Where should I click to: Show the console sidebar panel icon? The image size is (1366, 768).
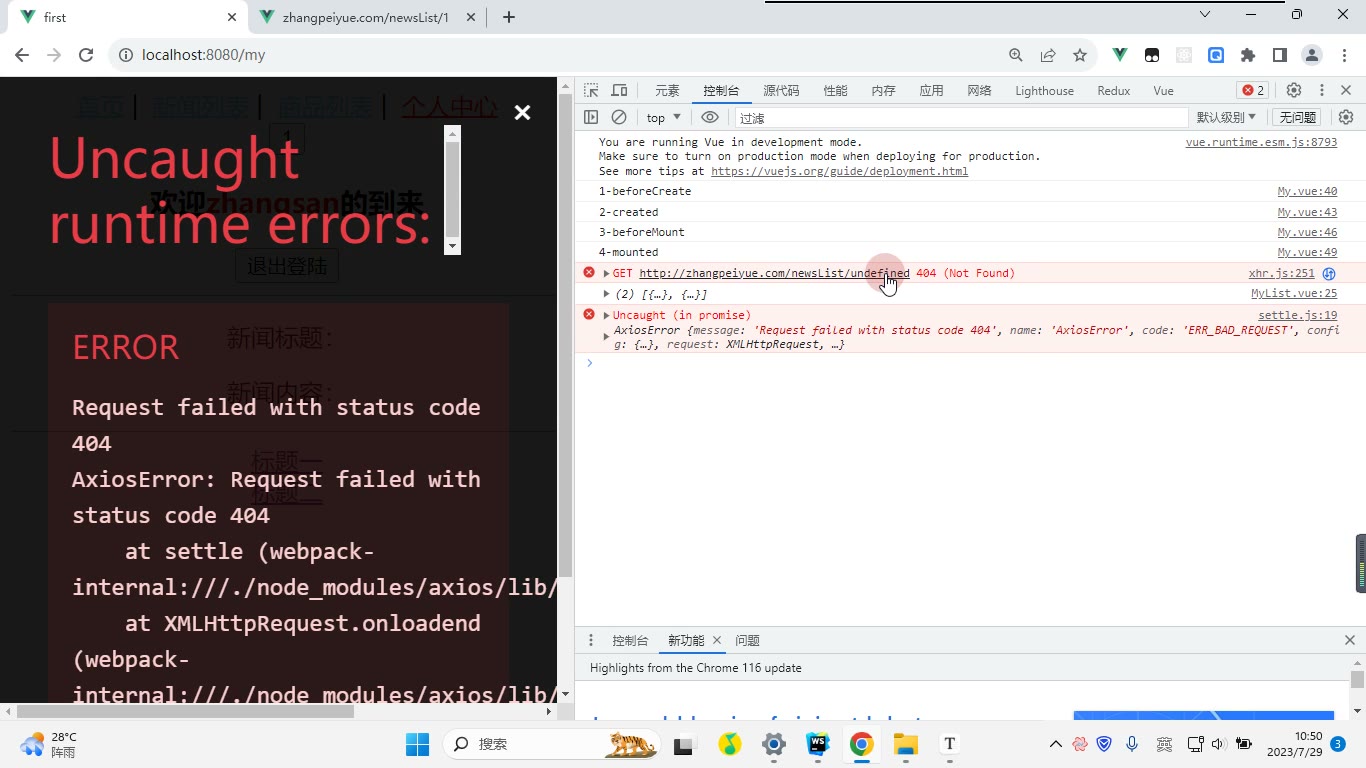591,117
